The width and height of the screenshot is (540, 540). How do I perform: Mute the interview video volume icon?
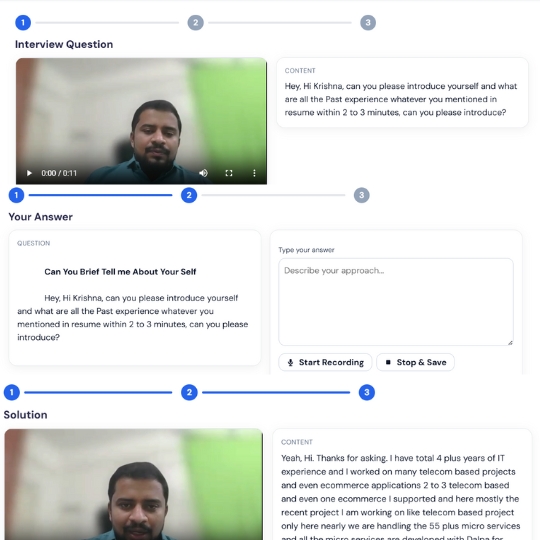coord(203,173)
